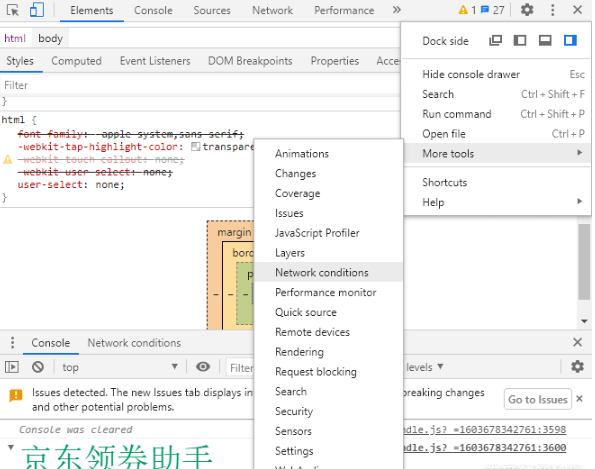The width and height of the screenshot is (595, 469).
Task: Show more panel tabs via double chevron
Action: [x=397, y=10]
